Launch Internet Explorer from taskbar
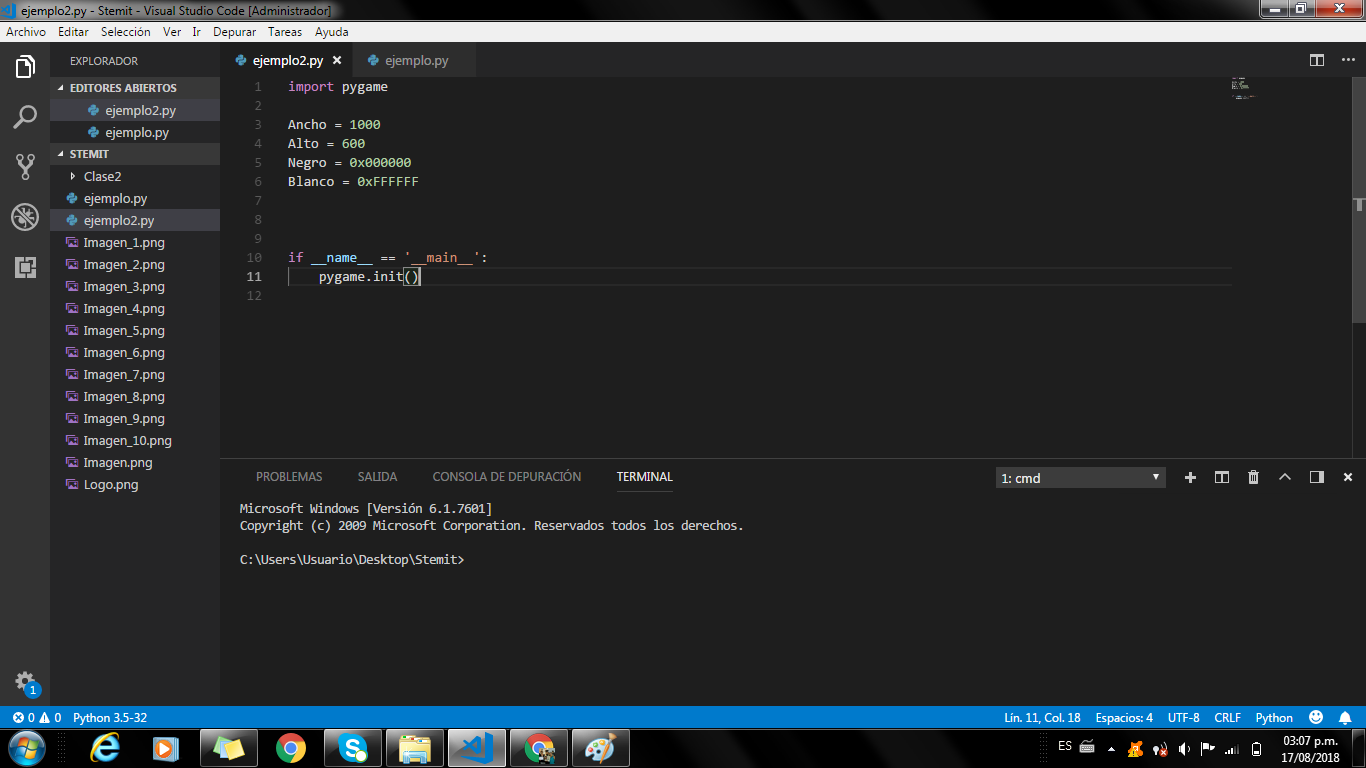 click(x=104, y=748)
